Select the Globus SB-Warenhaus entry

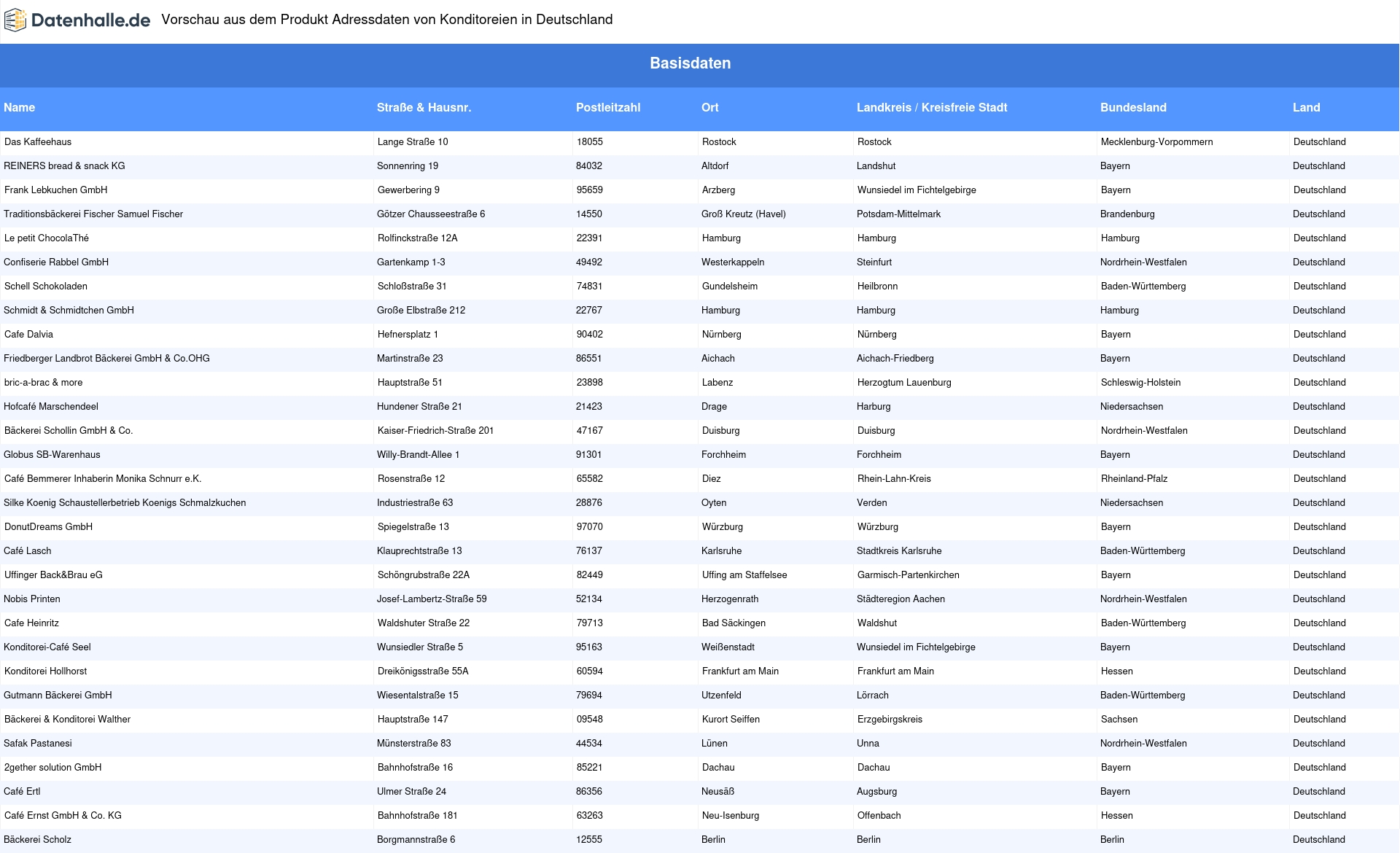(52, 455)
